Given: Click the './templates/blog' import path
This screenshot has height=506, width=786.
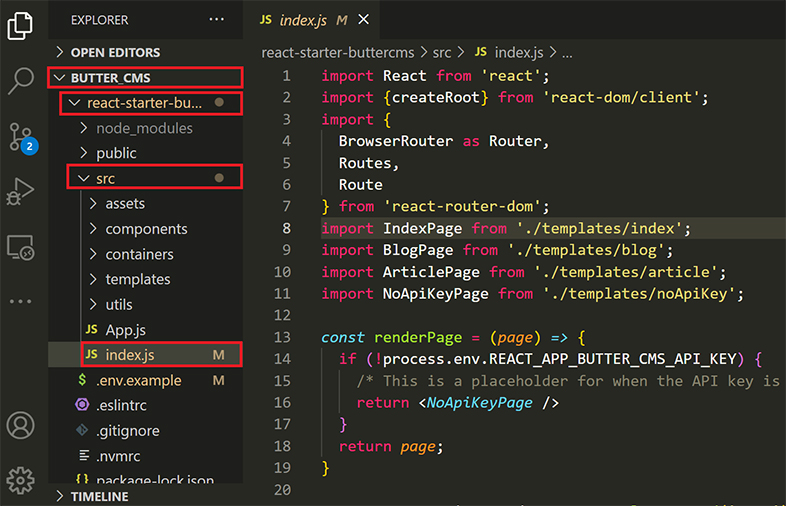Looking at the screenshot, I should [x=586, y=250].
